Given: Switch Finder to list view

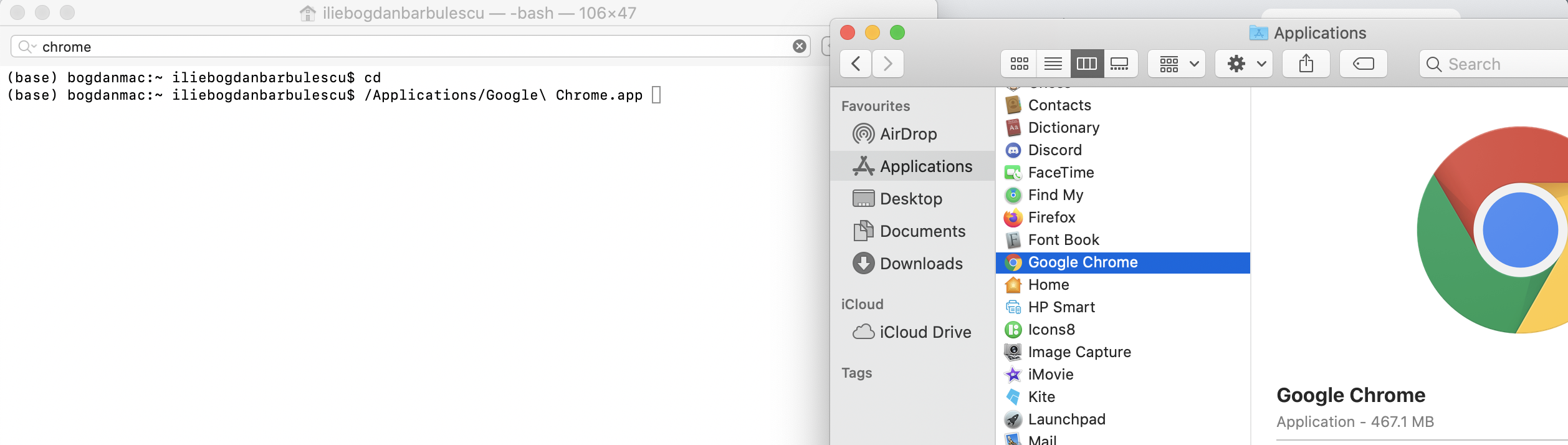Looking at the screenshot, I should (1053, 64).
